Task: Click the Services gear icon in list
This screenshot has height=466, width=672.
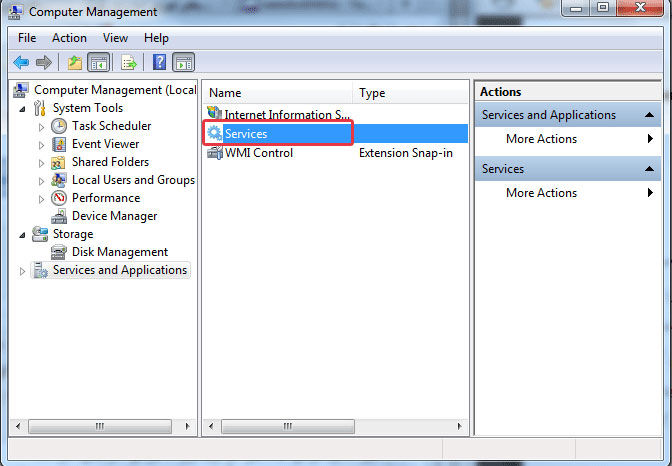Action: [214, 133]
